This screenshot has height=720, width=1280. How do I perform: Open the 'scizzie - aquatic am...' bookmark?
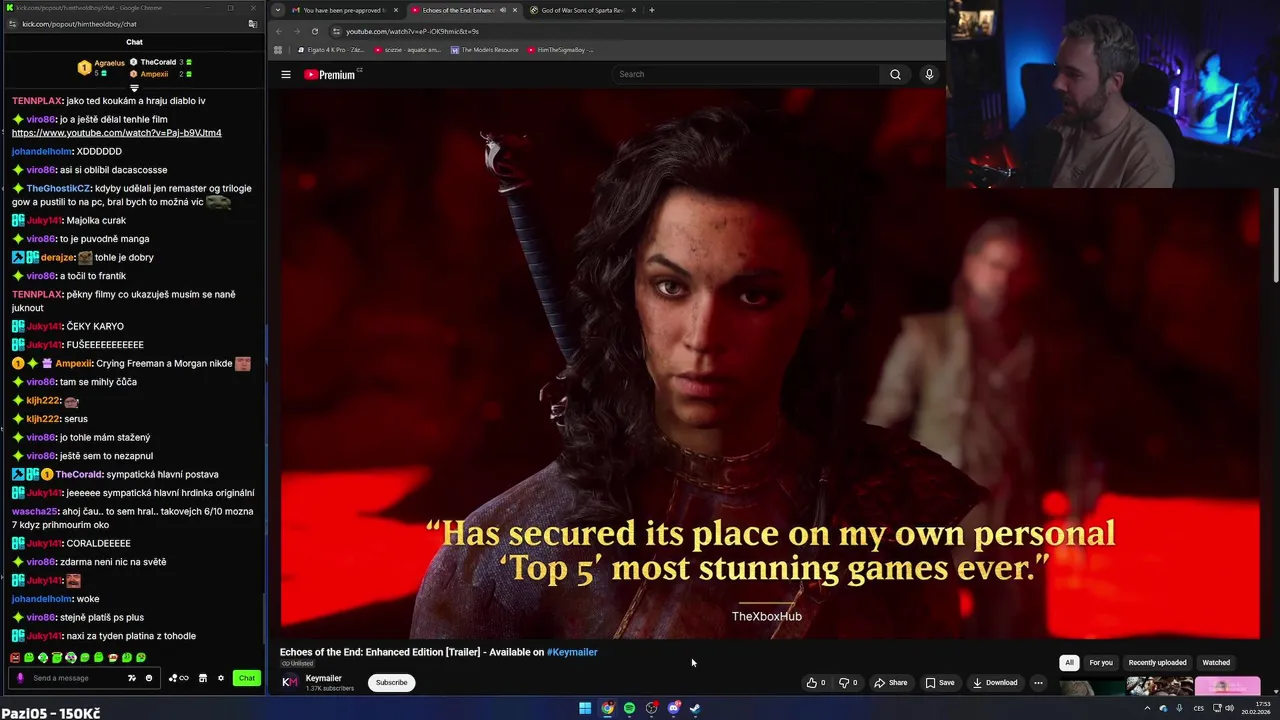tap(408, 49)
